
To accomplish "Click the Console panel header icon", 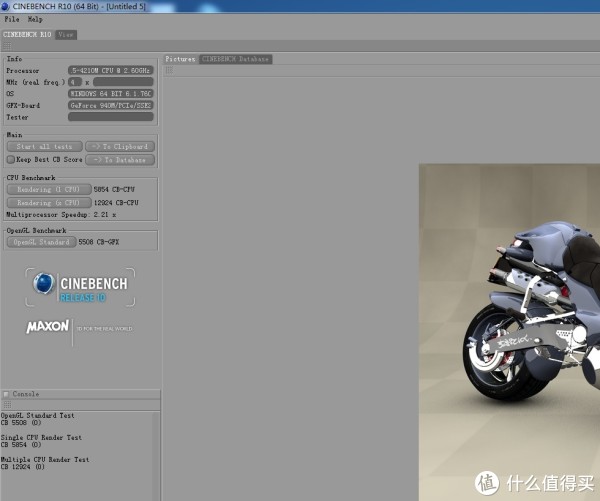I will tap(6, 394).
